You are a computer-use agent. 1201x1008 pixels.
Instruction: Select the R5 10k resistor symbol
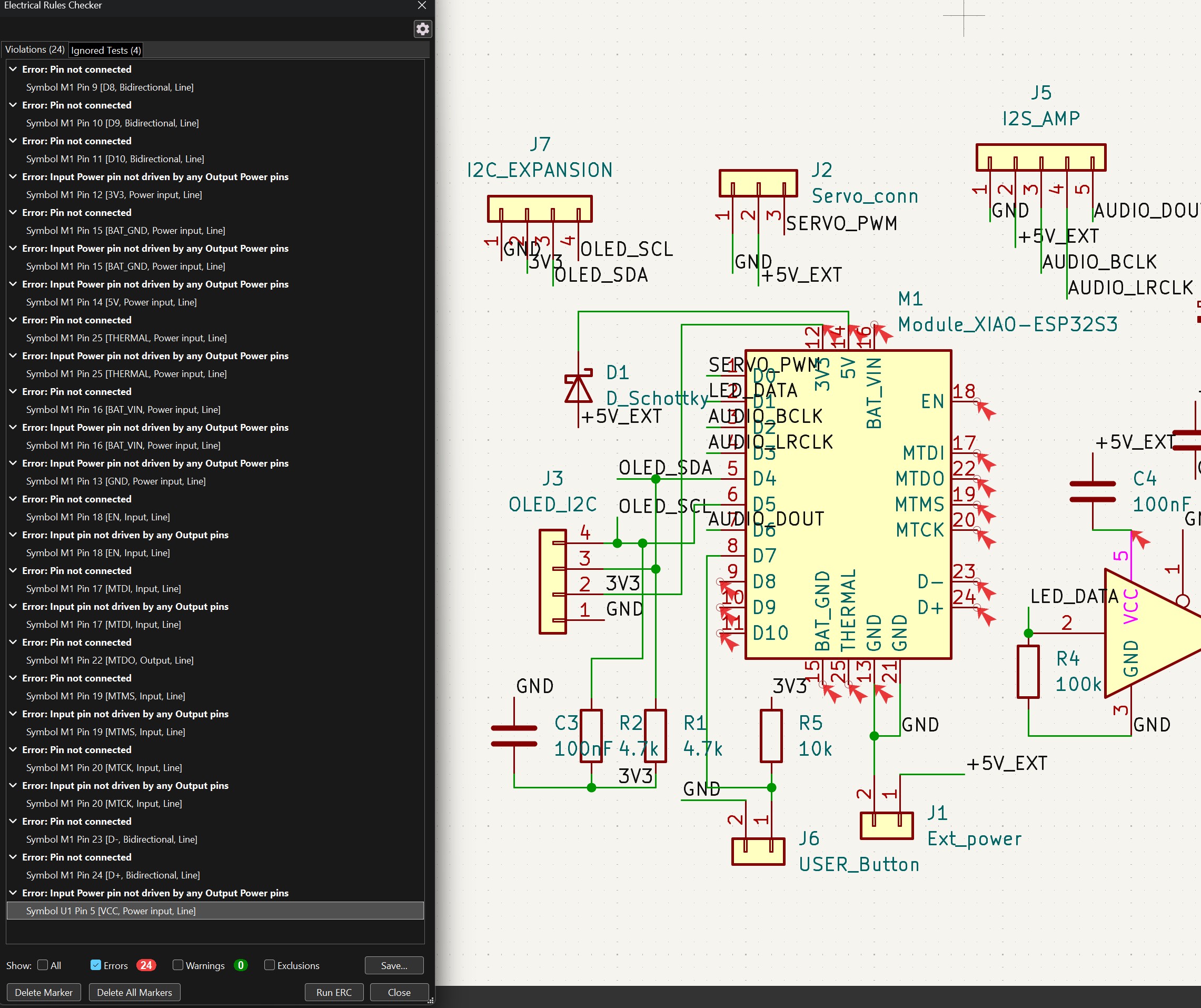click(771, 736)
